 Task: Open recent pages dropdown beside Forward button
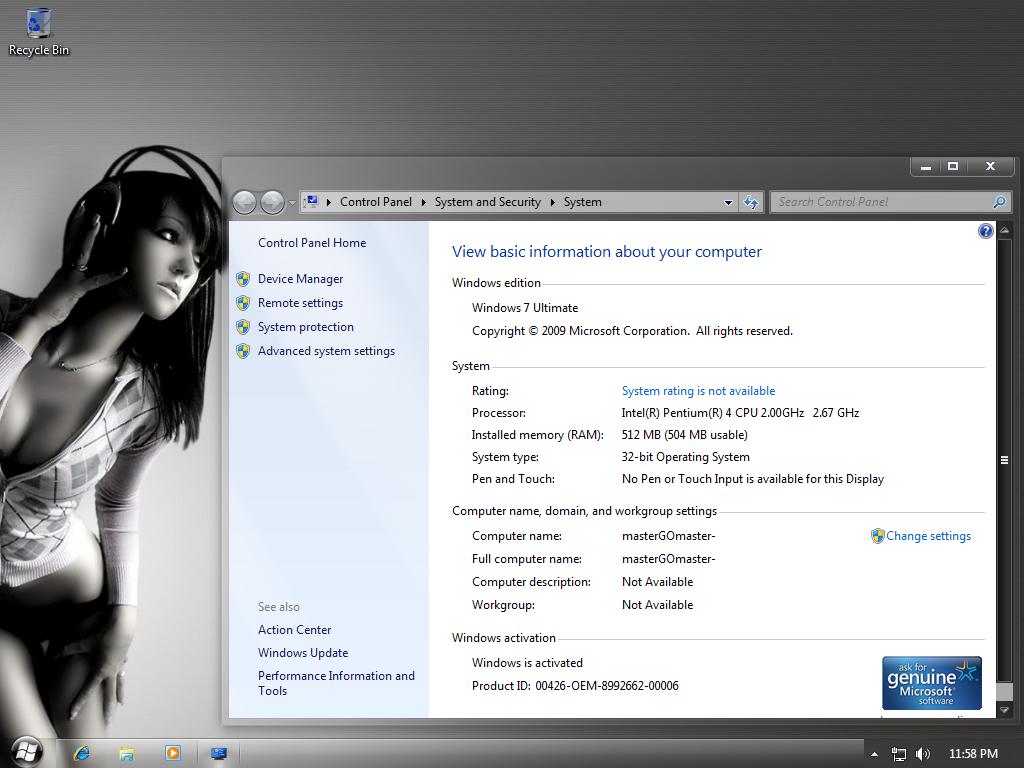[x=292, y=203]
